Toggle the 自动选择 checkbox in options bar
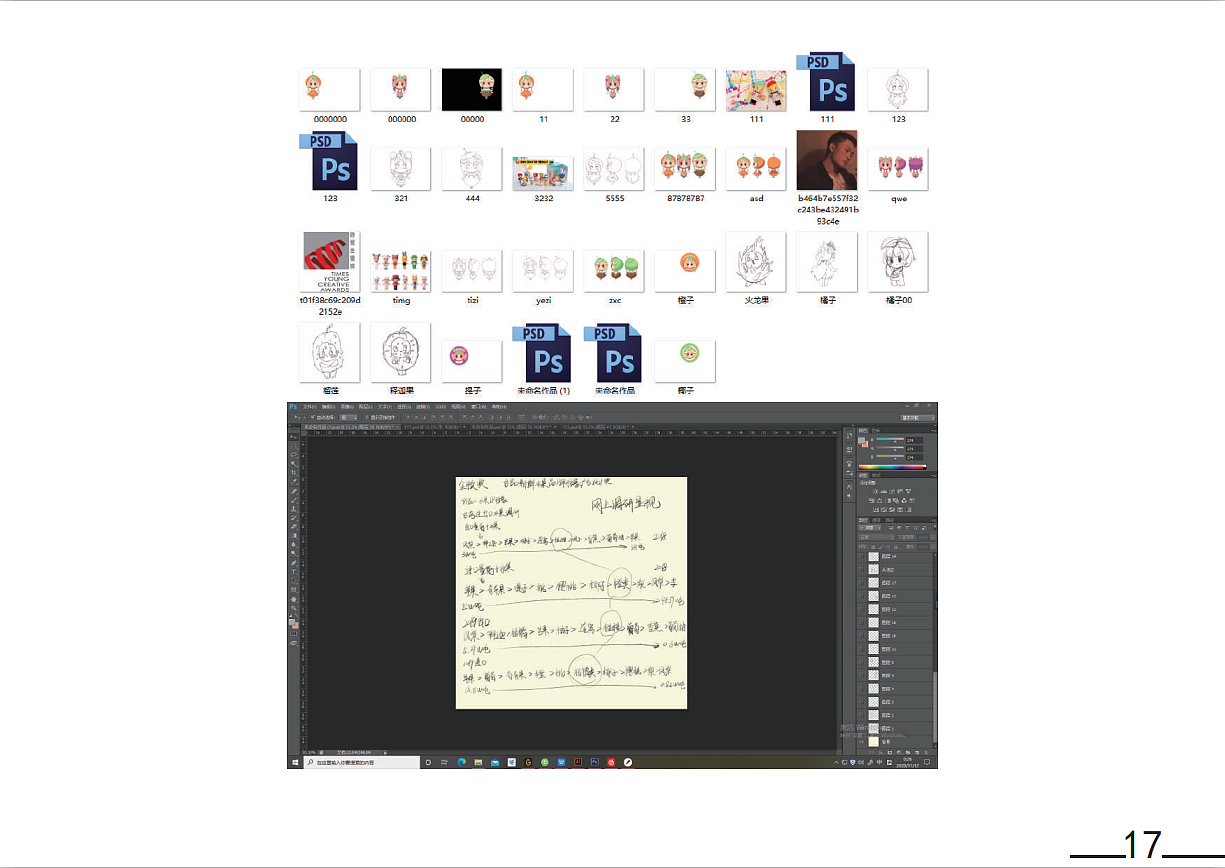 312,417
